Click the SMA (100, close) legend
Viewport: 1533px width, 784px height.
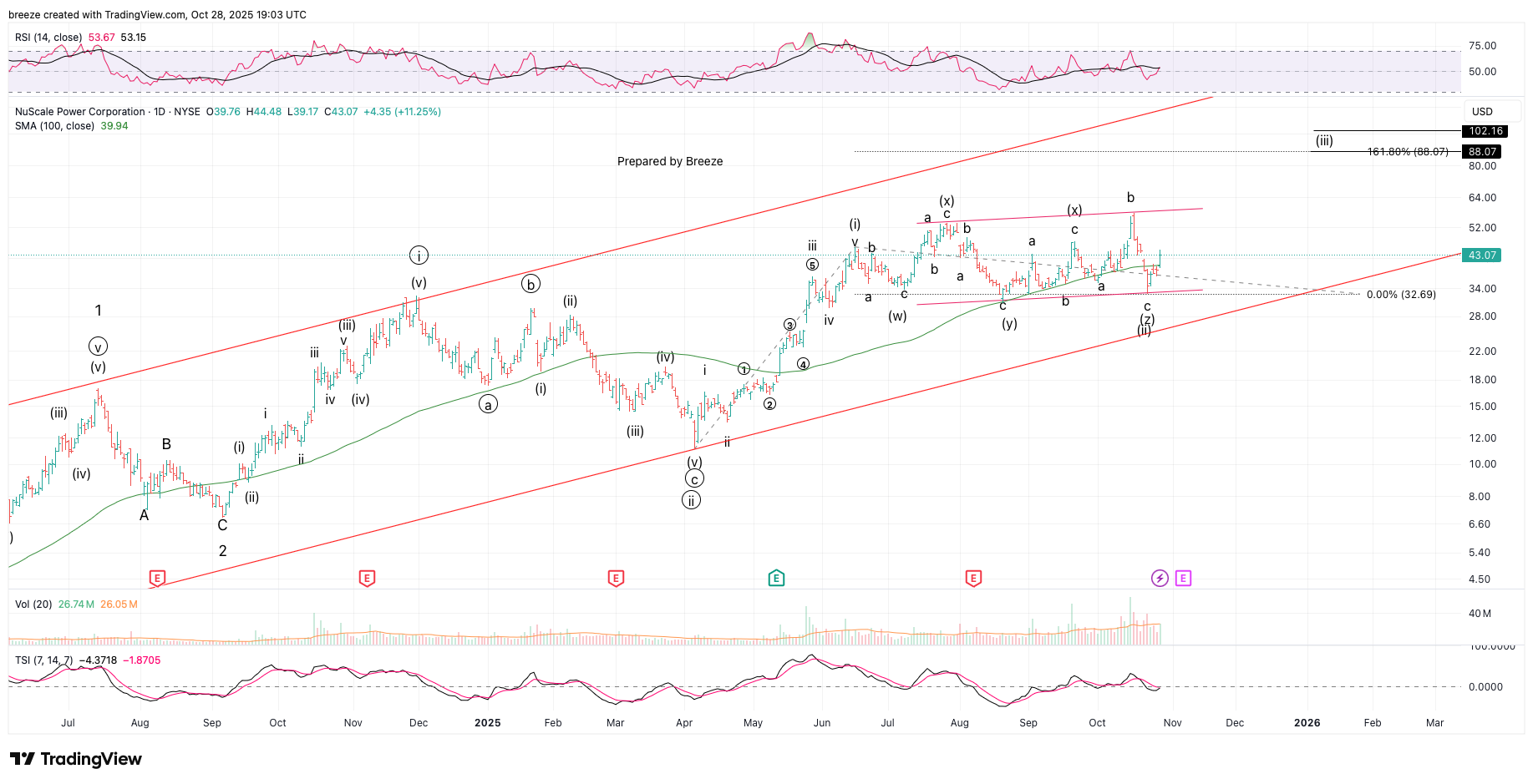click(54, 126)
